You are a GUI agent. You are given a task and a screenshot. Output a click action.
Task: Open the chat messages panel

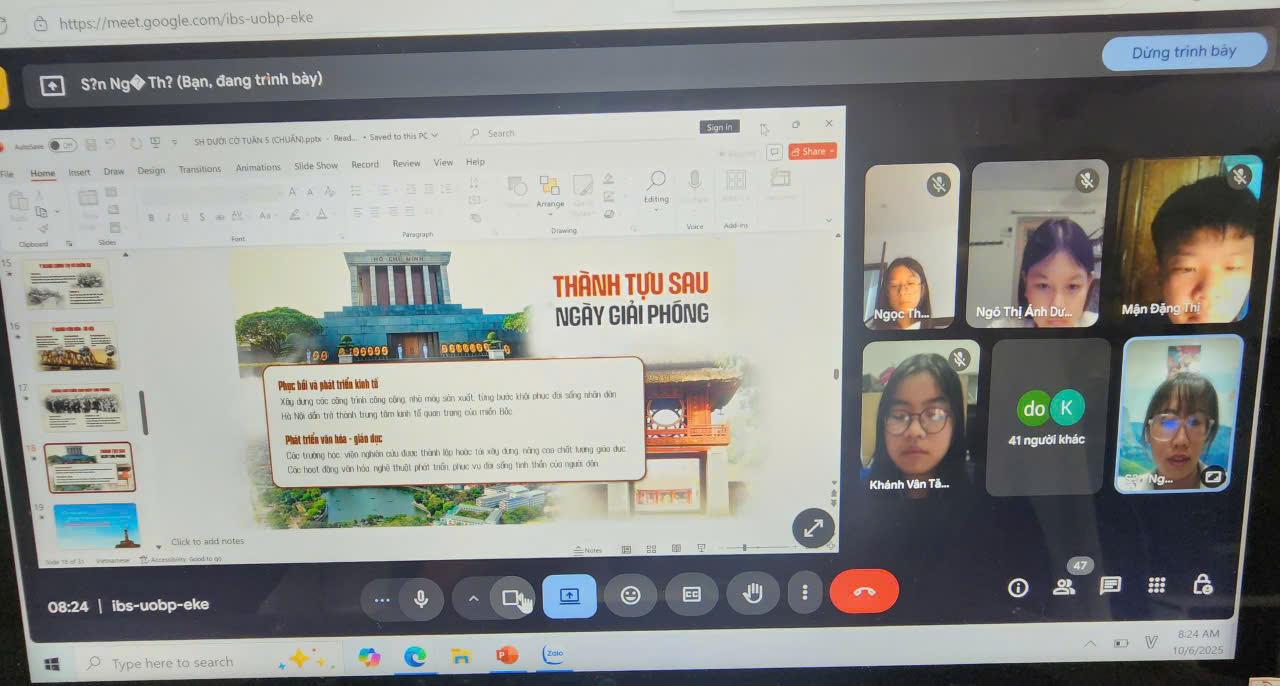1110,586
